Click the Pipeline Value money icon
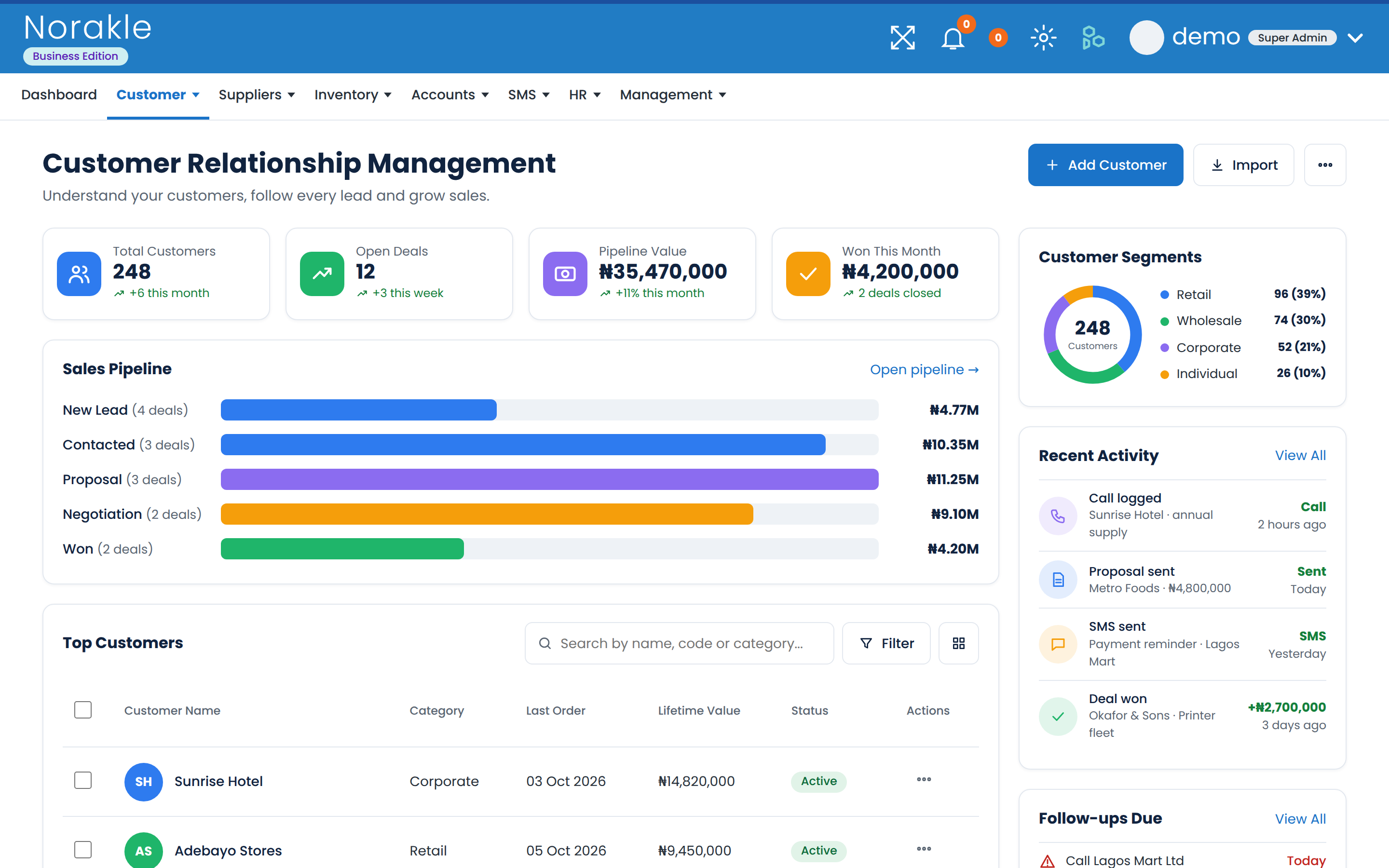The width and height of the screenshot is (1389, 868). 565,274
